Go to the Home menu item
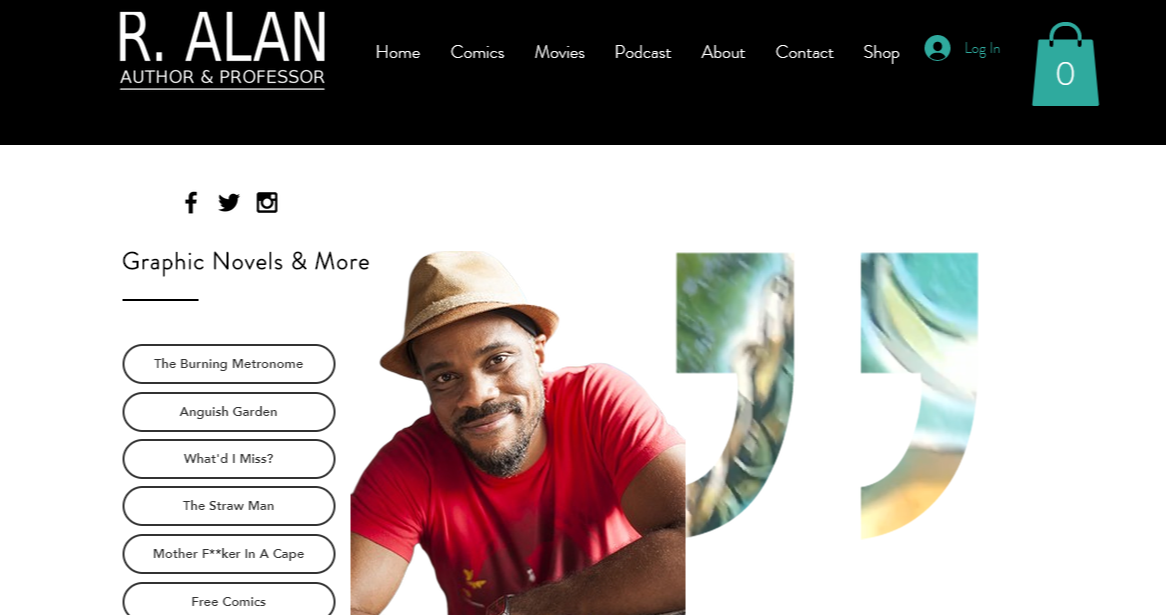1166x616 pixels. pyautogui.click(x=398, y=53)
